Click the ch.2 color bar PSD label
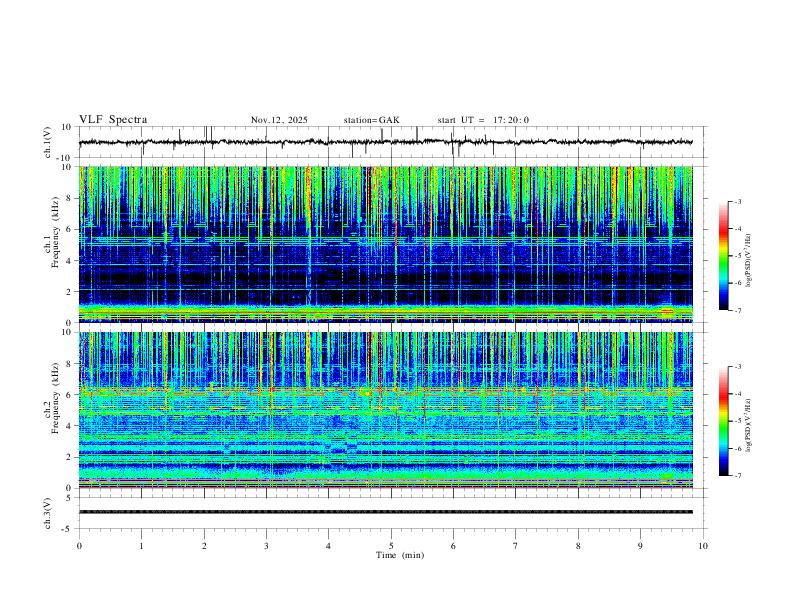Screen dimensions: 792x612 749,425
